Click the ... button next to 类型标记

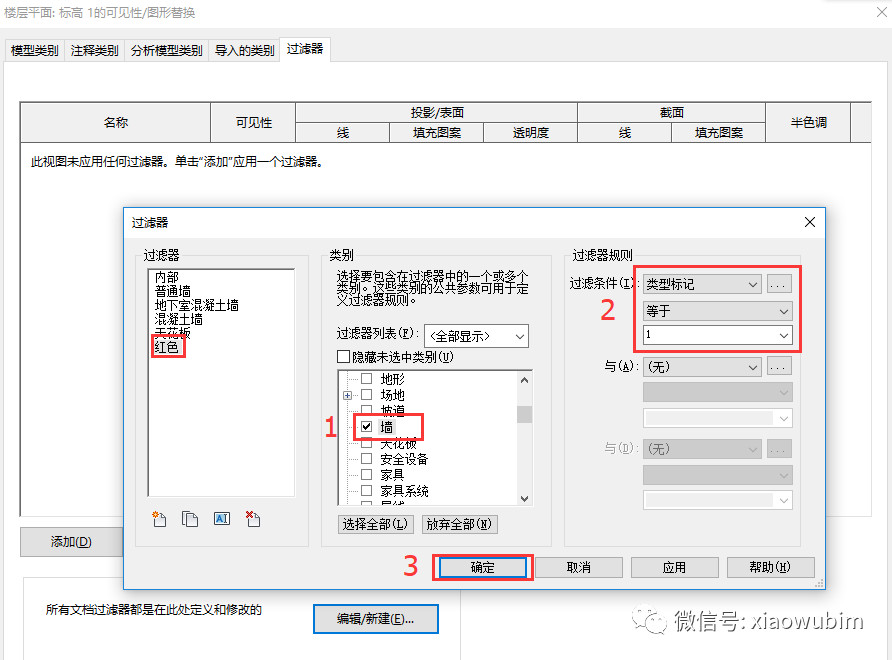[x=779, y=284]
